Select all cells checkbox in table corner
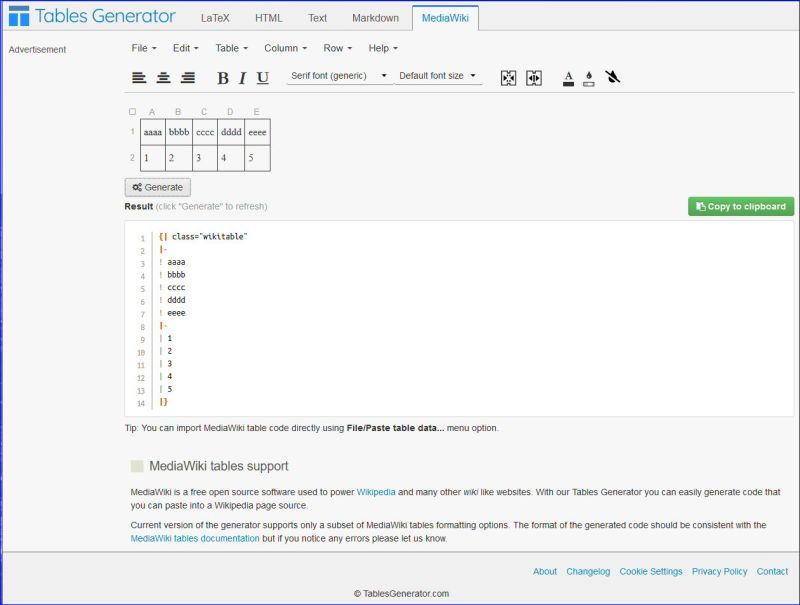 coord(133,111)
